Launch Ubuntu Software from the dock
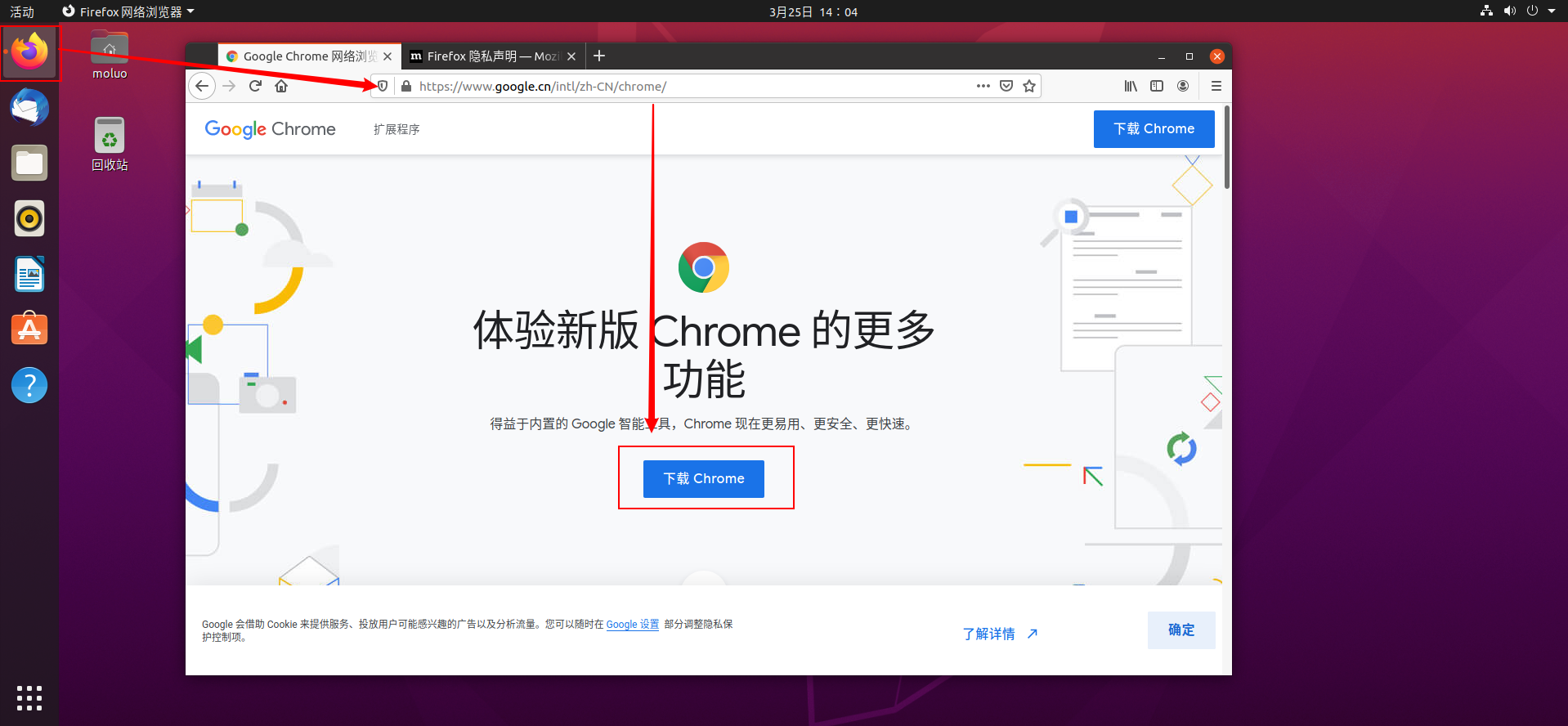 [29, 329]
